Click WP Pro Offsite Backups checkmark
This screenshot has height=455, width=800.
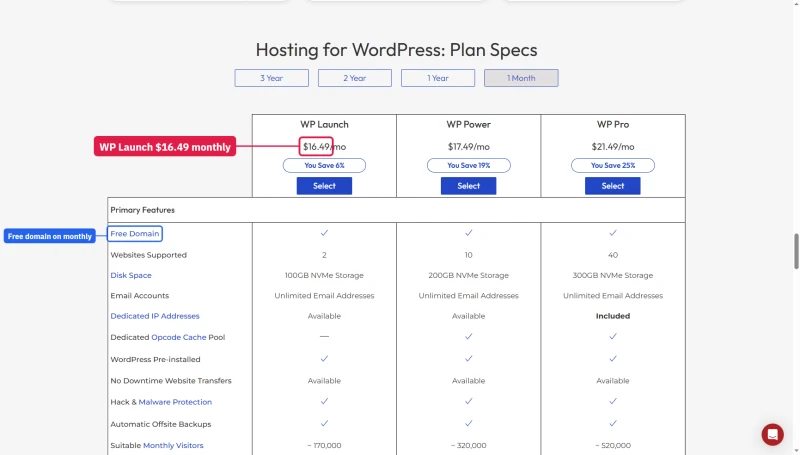(x=613, y=423)
